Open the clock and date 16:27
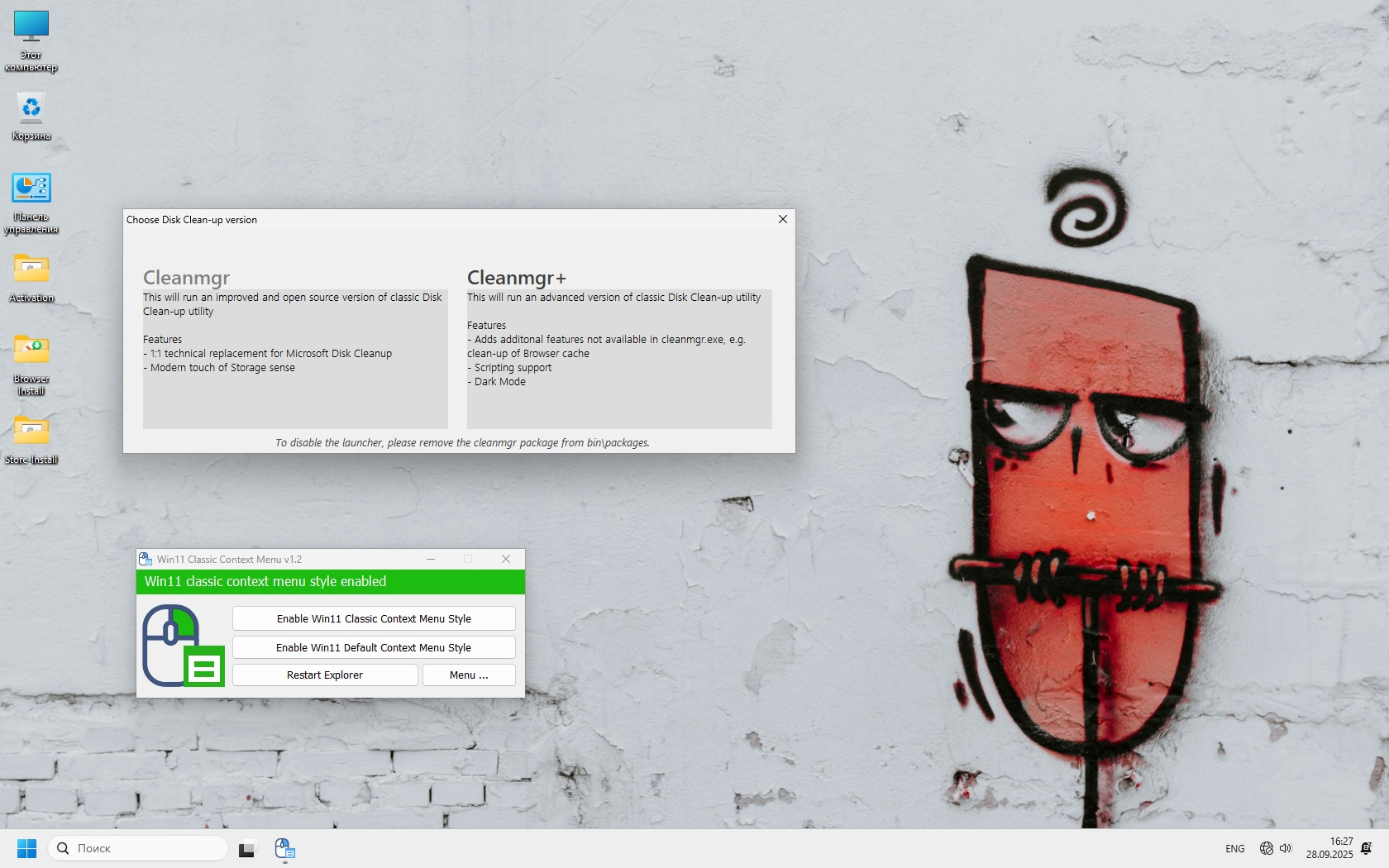The height and width of the screenshot is (868, 1389). coord(1329,848)
